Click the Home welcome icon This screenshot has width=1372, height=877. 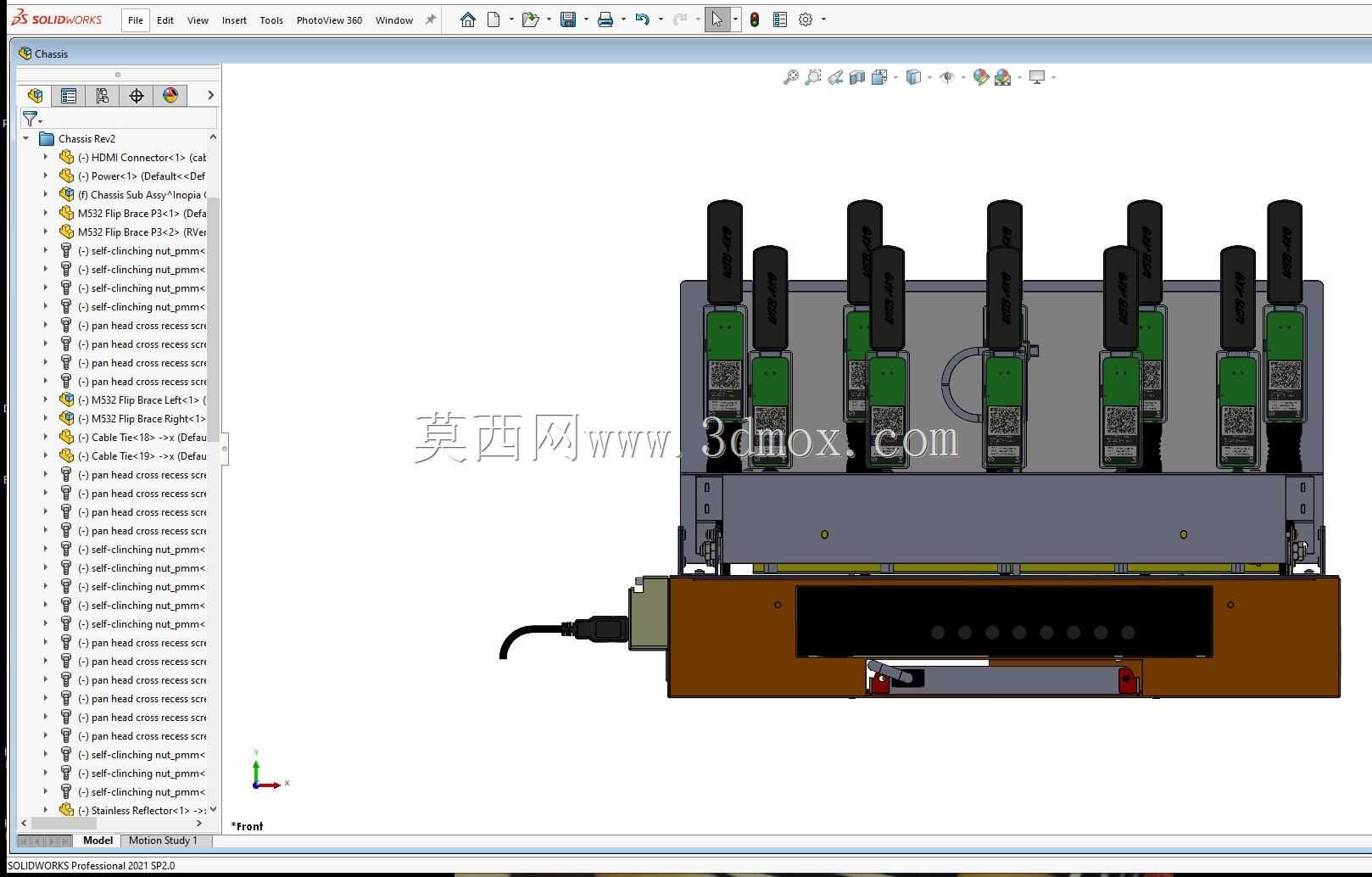pos(467,20)
